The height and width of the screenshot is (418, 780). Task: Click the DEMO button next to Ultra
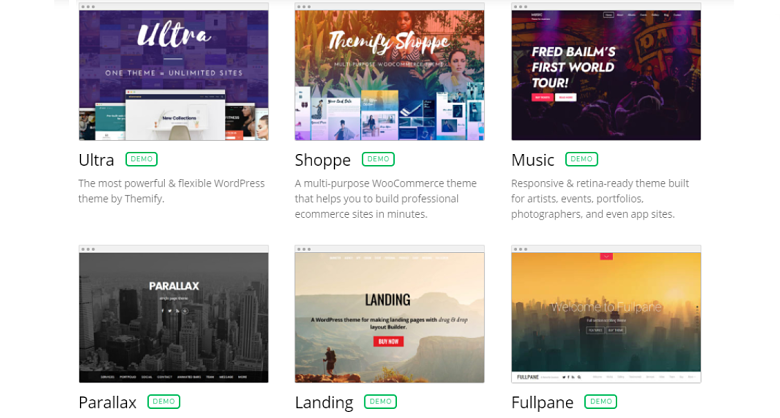pyautogui.click(x=142, y=159)
